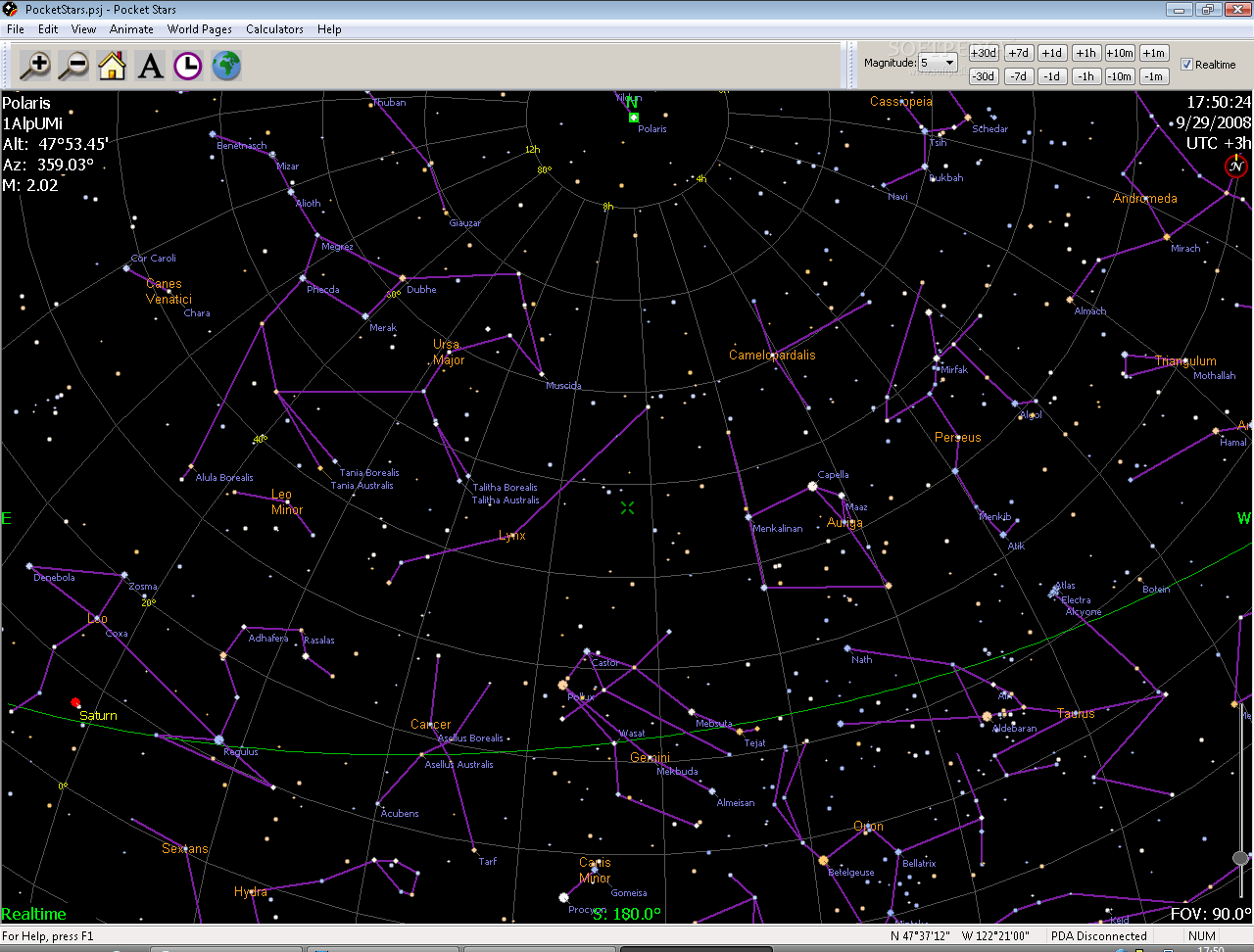Screen dimensions: 1254x952
Task: Open the clock time settings icon
Action: click(x=188, y=66)
